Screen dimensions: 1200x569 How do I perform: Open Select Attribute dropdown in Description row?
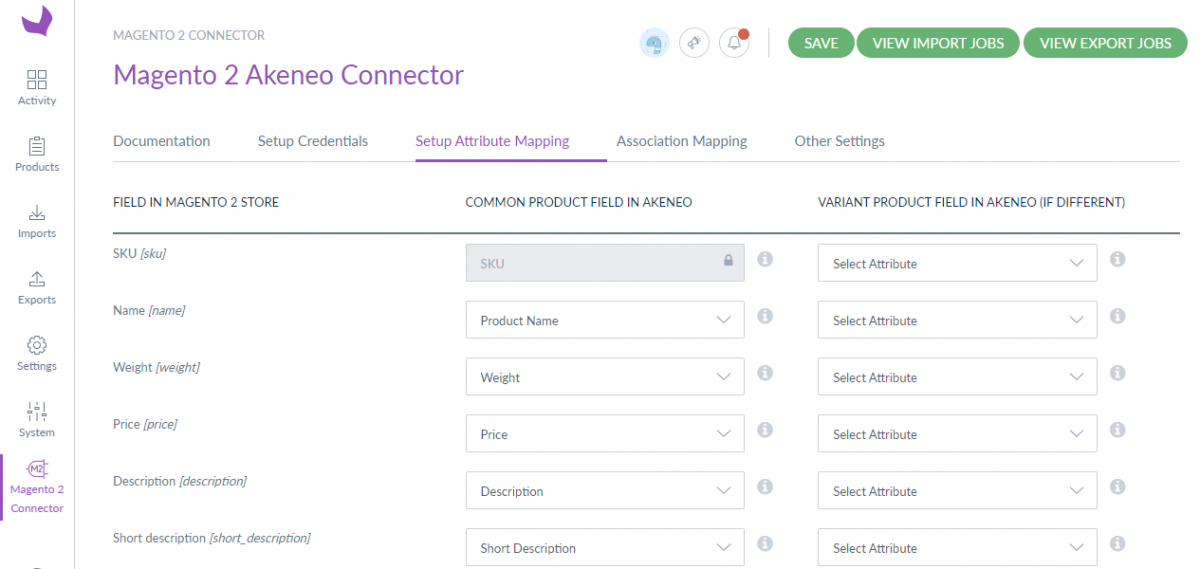957,491
